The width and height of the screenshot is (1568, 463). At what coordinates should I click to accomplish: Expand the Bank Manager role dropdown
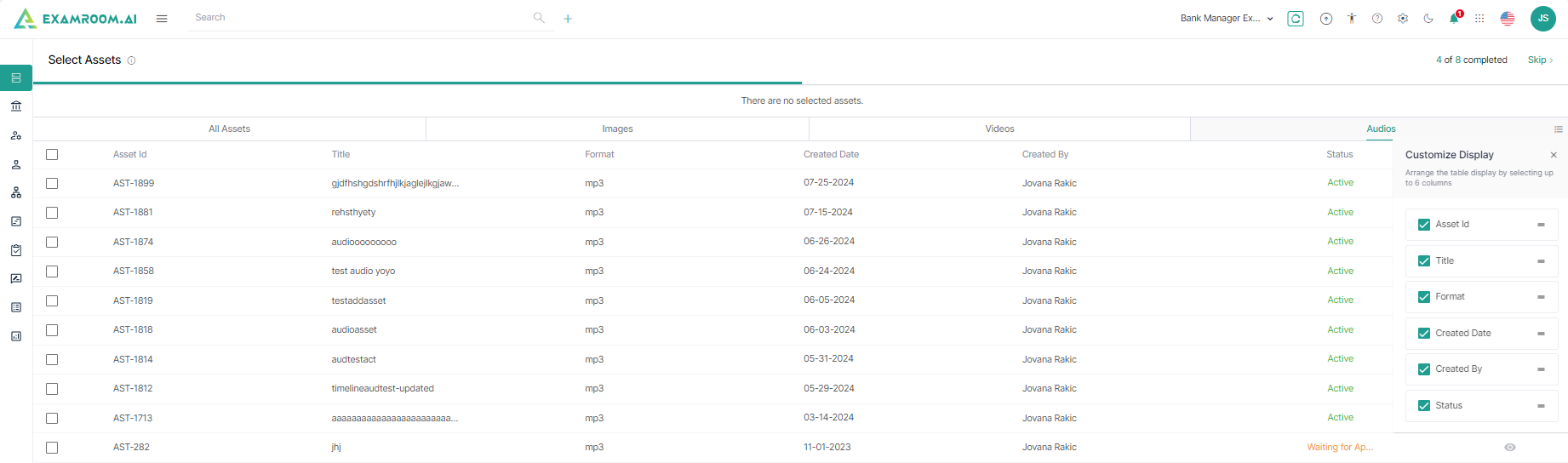(x=1227, y=19)
